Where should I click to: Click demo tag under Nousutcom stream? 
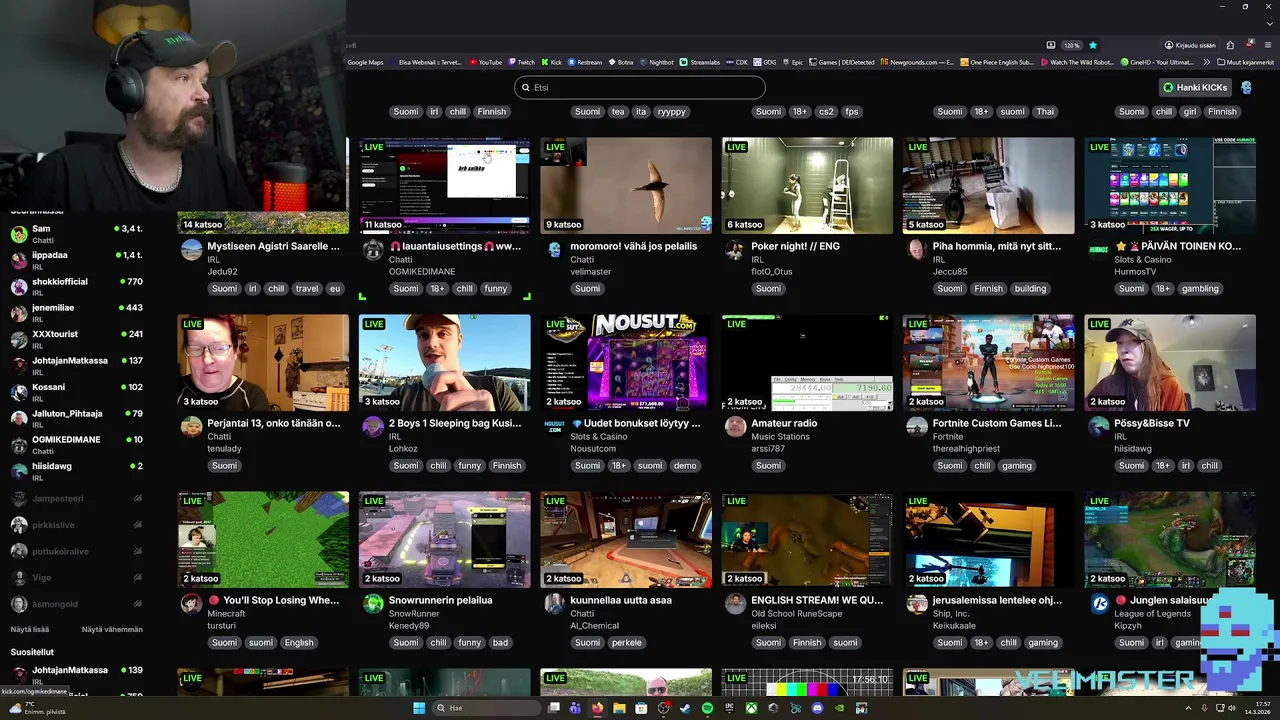pos(685,465)
